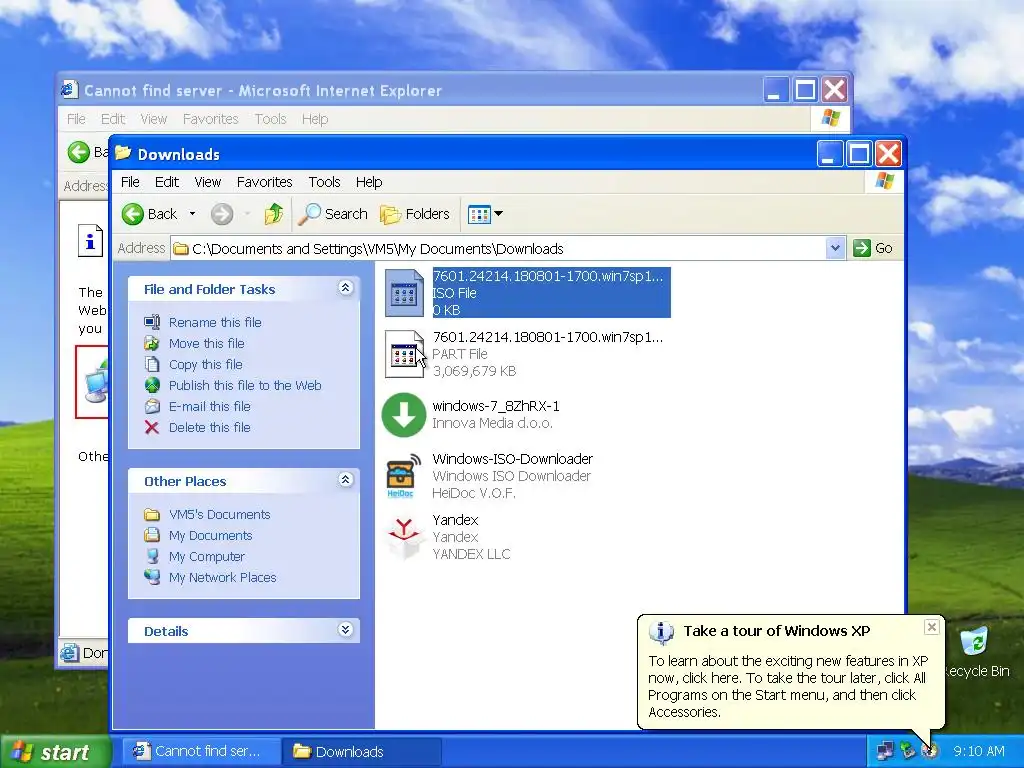
Task: Collapse the Other Places panel
Action: click(x=345, y=480)
